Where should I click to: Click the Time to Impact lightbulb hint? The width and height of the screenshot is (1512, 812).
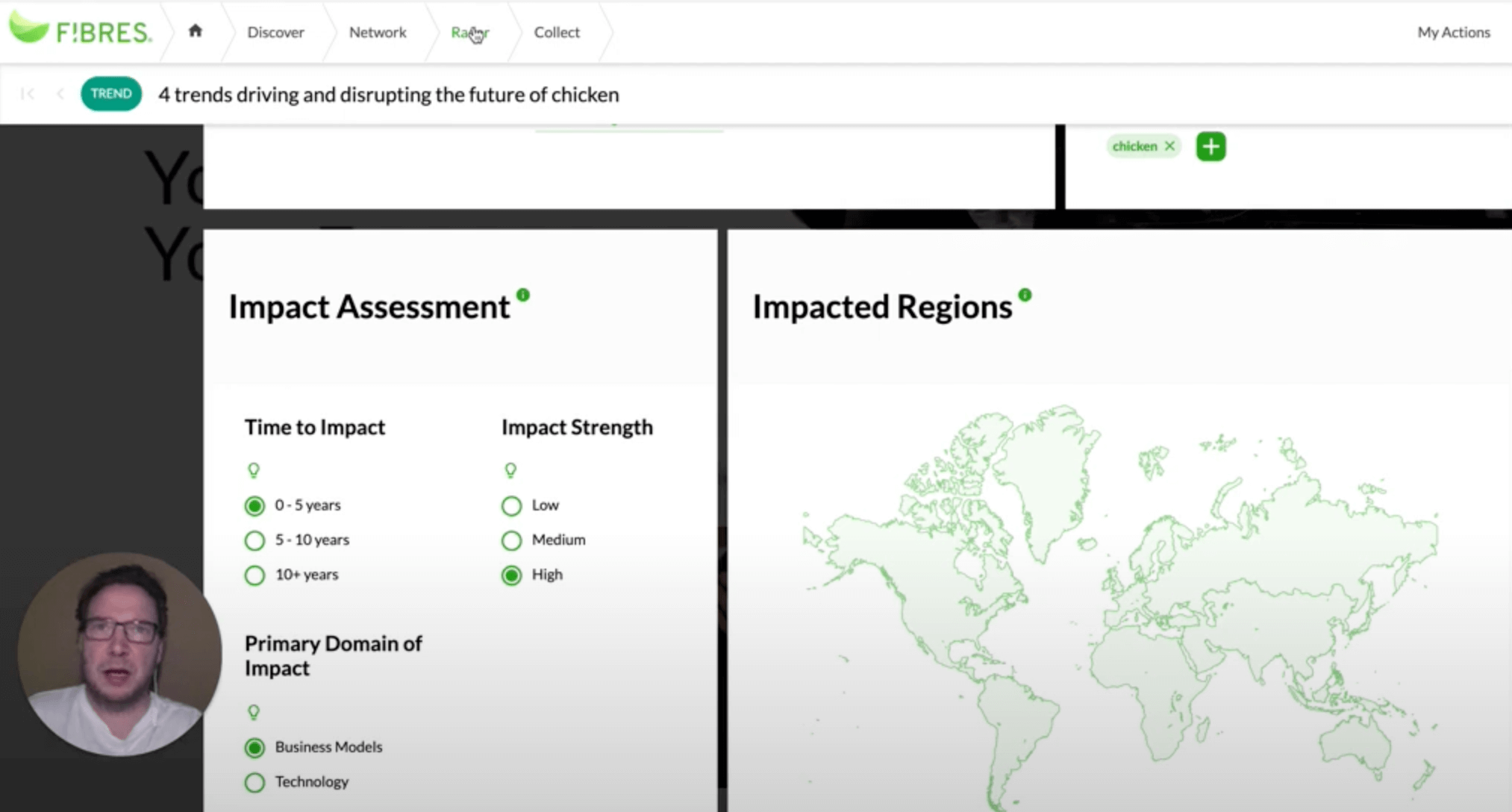(254, 470)
